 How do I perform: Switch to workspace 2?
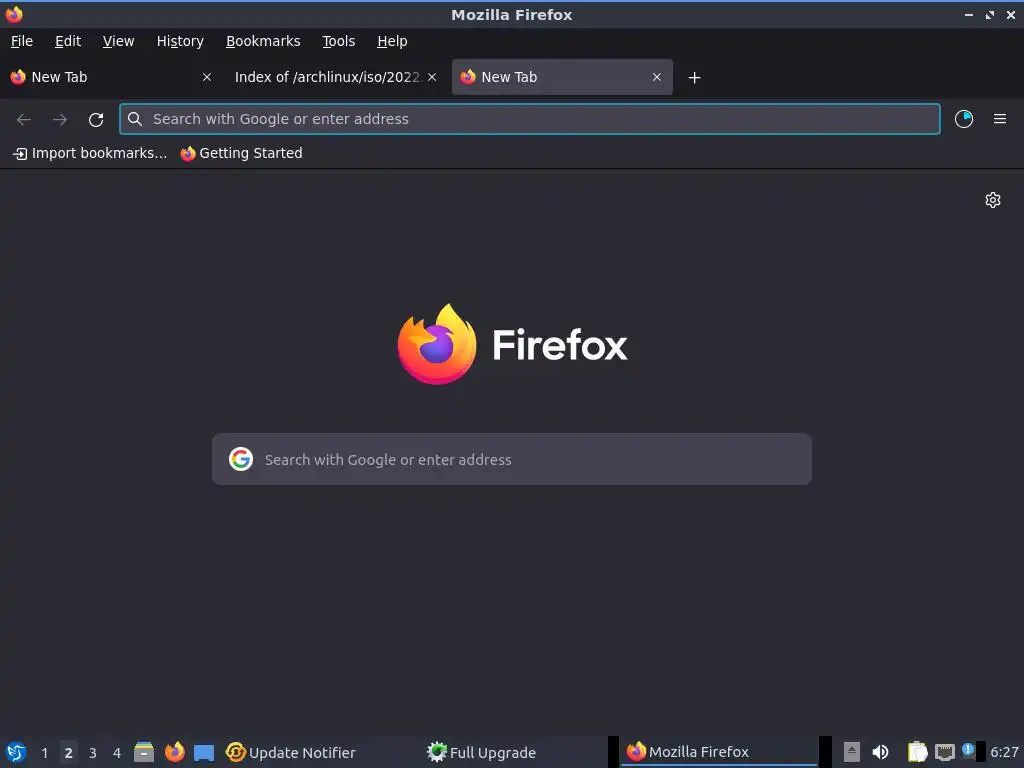pos(69,752)
